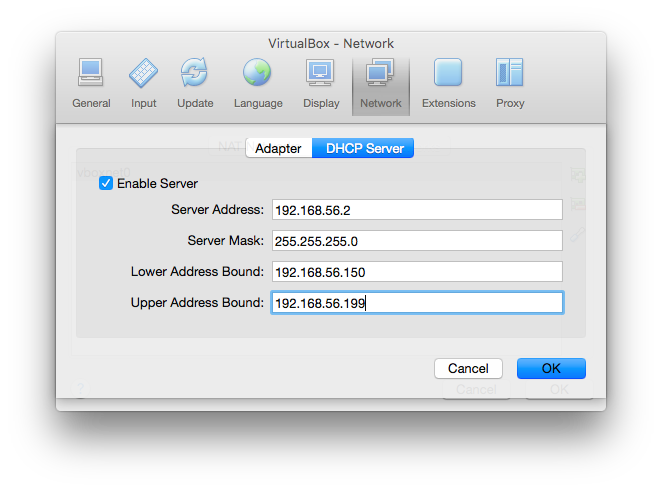Screen dimensions: 662x491
Task: Focus the Upper Address Bound field
Action: [x=417, y=302]
